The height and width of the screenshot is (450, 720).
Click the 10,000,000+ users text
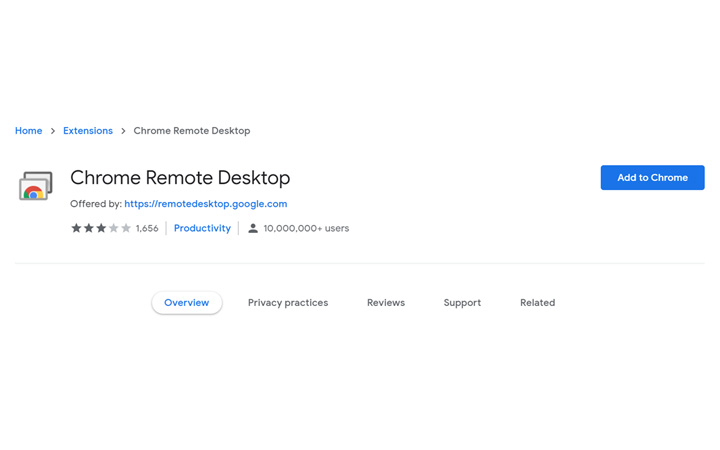tap(306, 228)
